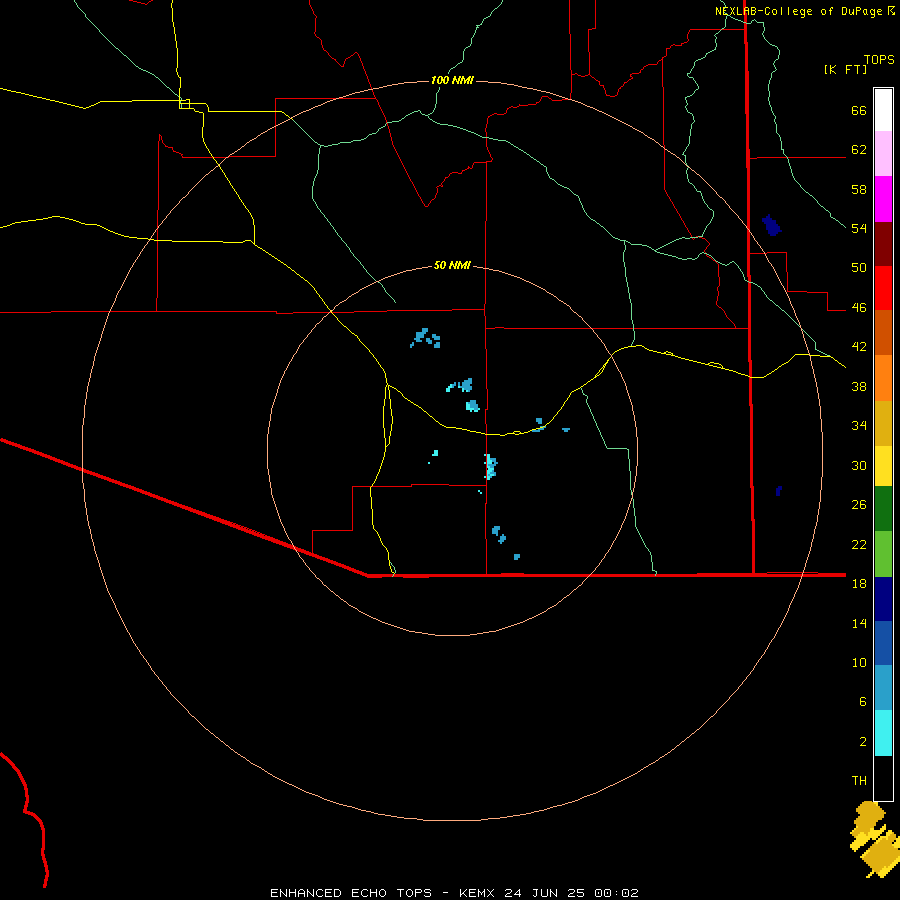Click the 62 legend value
Viewport: 900px width, 900px height.
[x=859, y=150]
